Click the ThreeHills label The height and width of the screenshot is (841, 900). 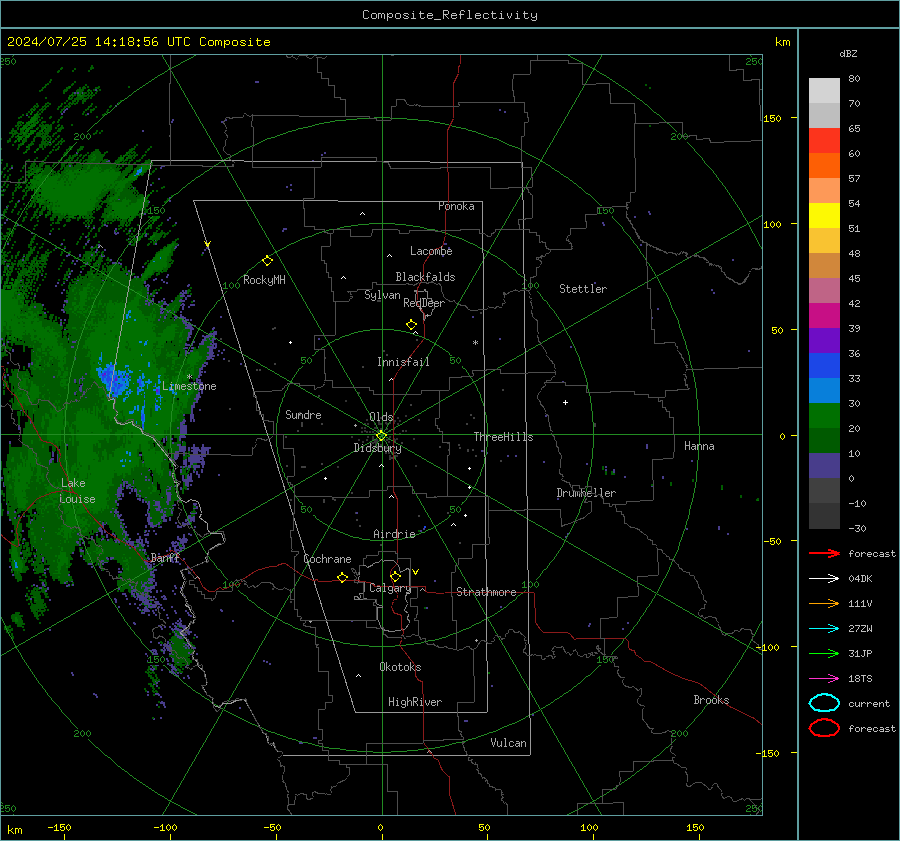coord(503,437)
